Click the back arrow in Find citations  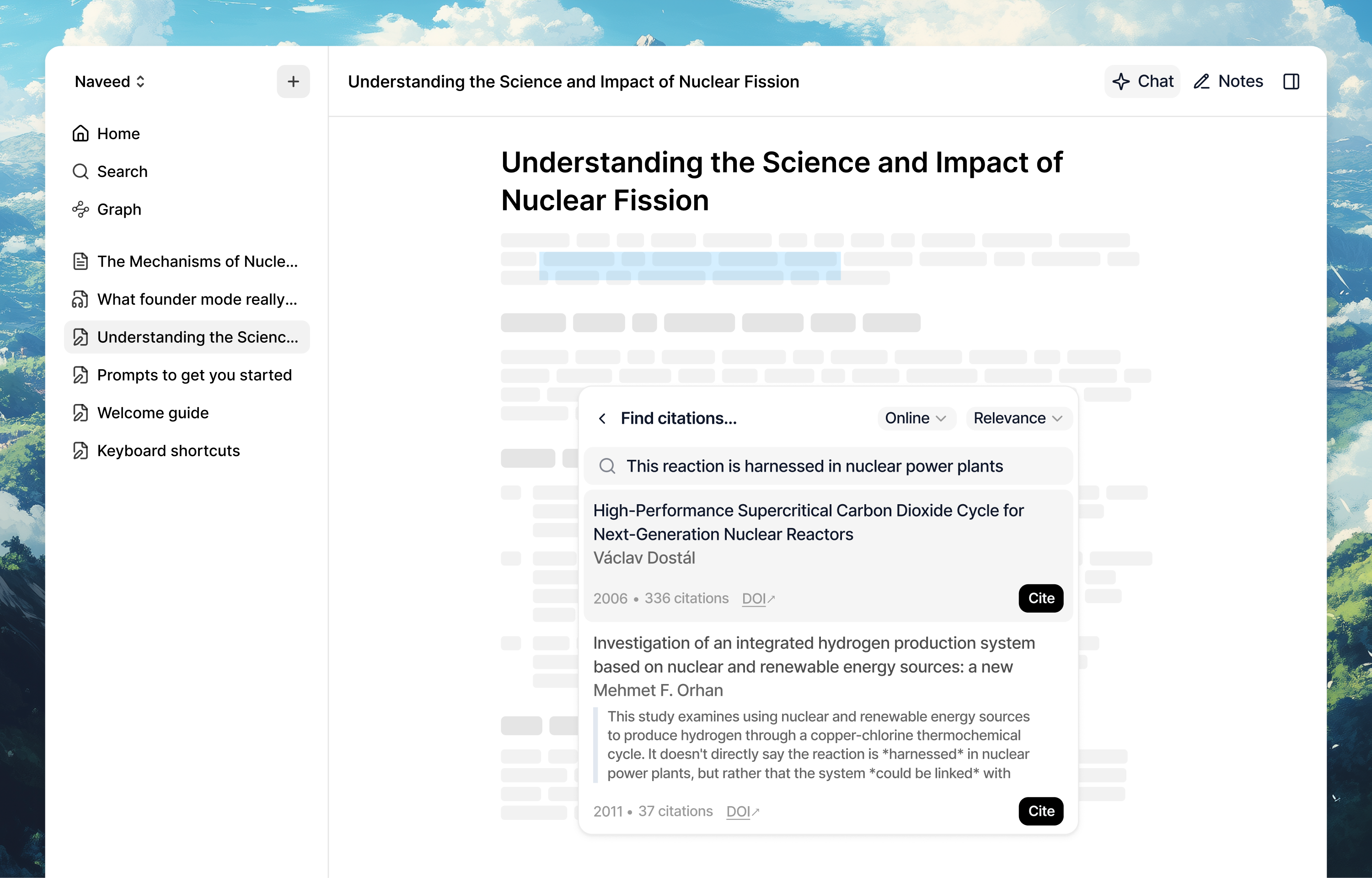click(602, 419)
